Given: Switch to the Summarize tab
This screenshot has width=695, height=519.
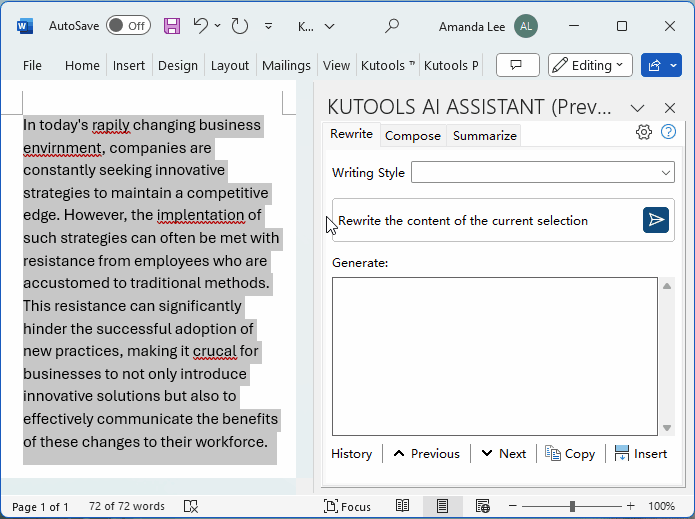Looking at the screenshot, I should click(x=484, y=136).
